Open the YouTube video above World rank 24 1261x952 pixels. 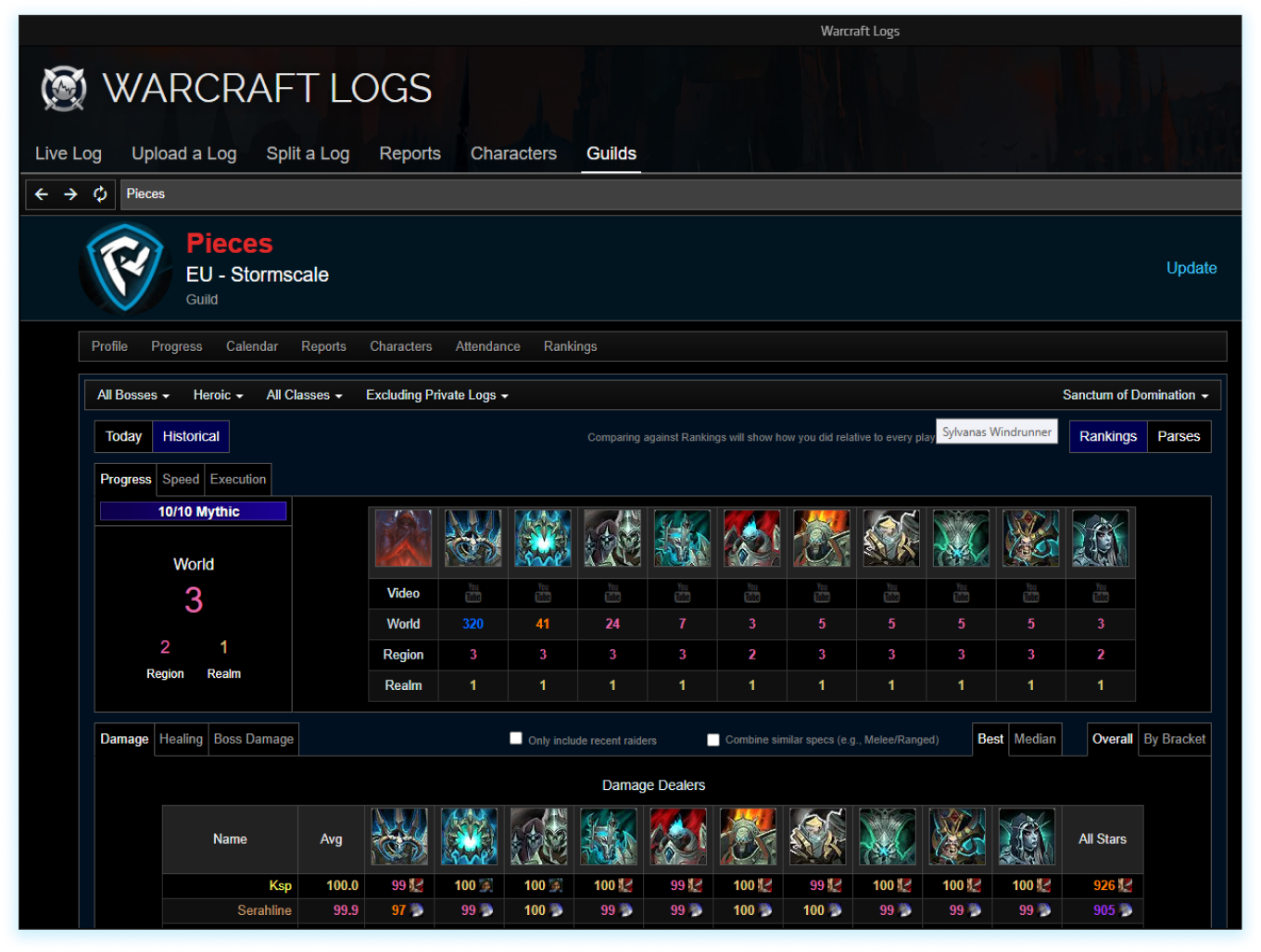[x=612, y=593]
